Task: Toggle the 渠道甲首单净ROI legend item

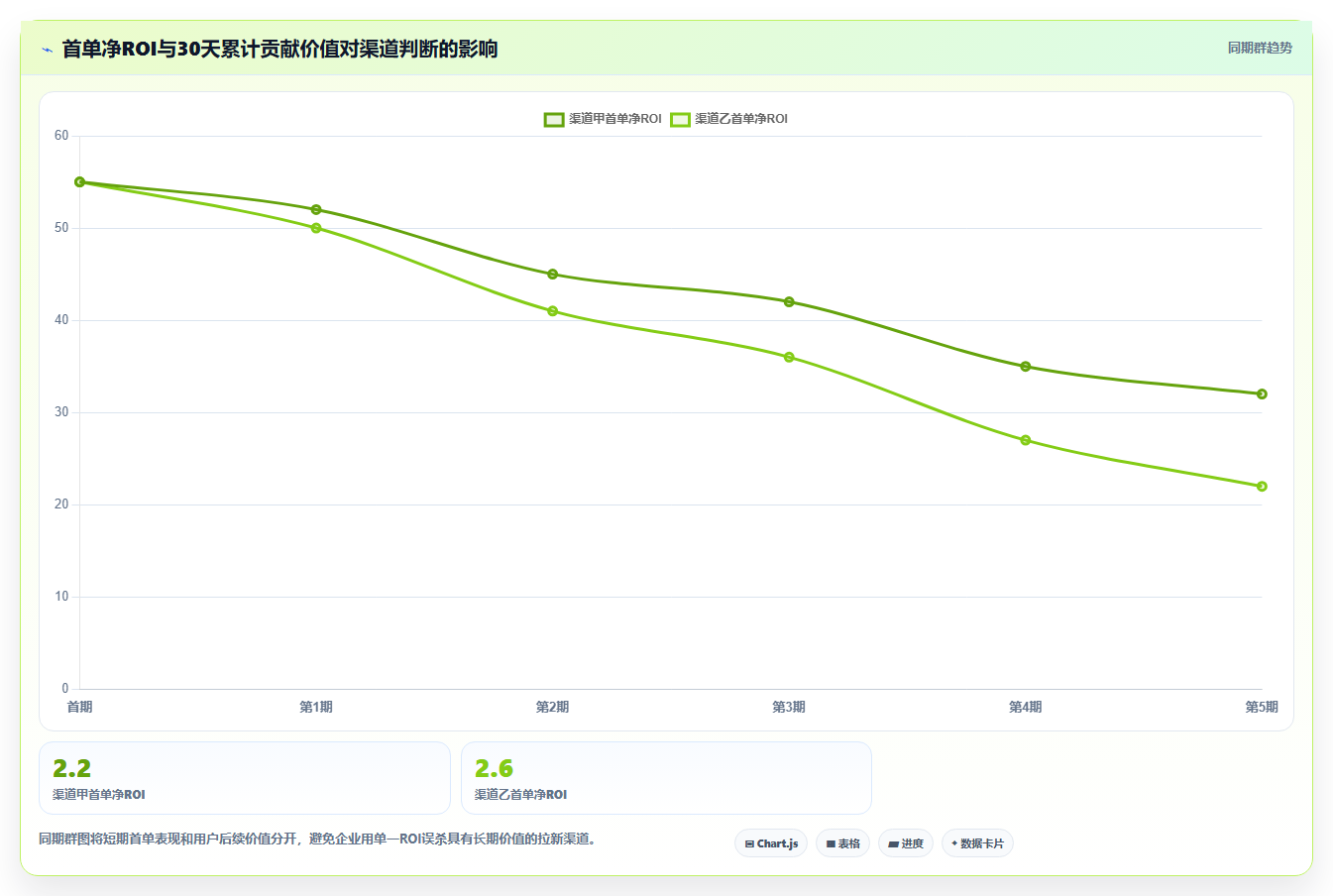Action: pyautogui.click(x=603, y=119)
